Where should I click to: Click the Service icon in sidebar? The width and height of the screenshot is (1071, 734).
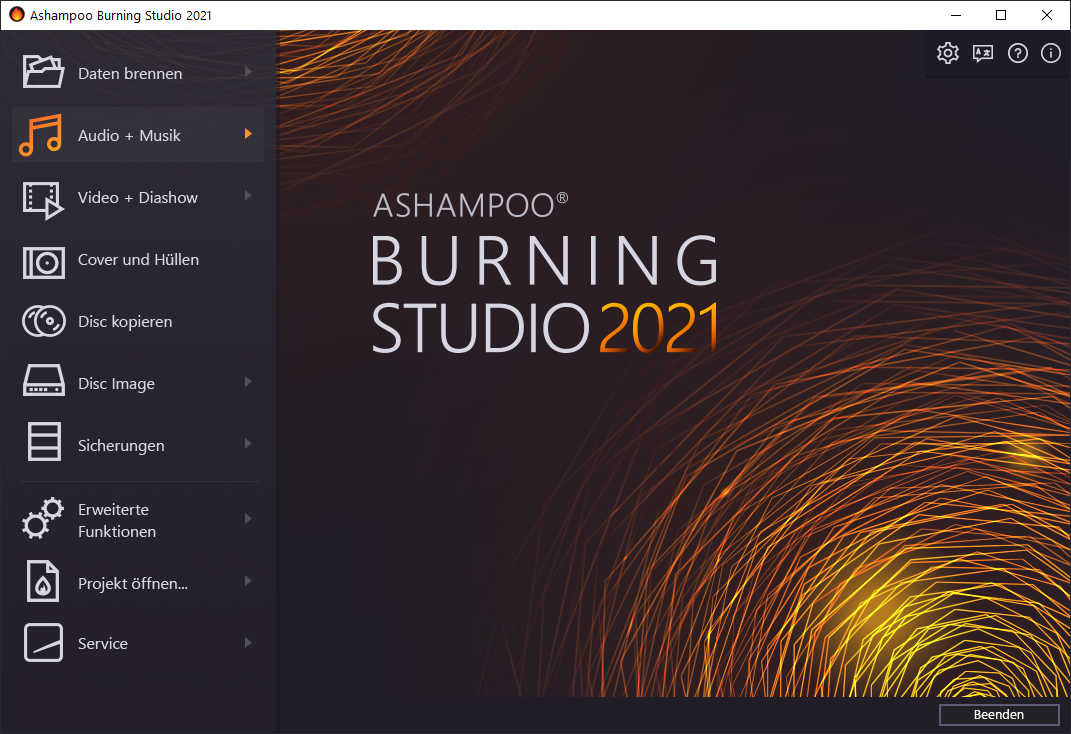point(44,643)
